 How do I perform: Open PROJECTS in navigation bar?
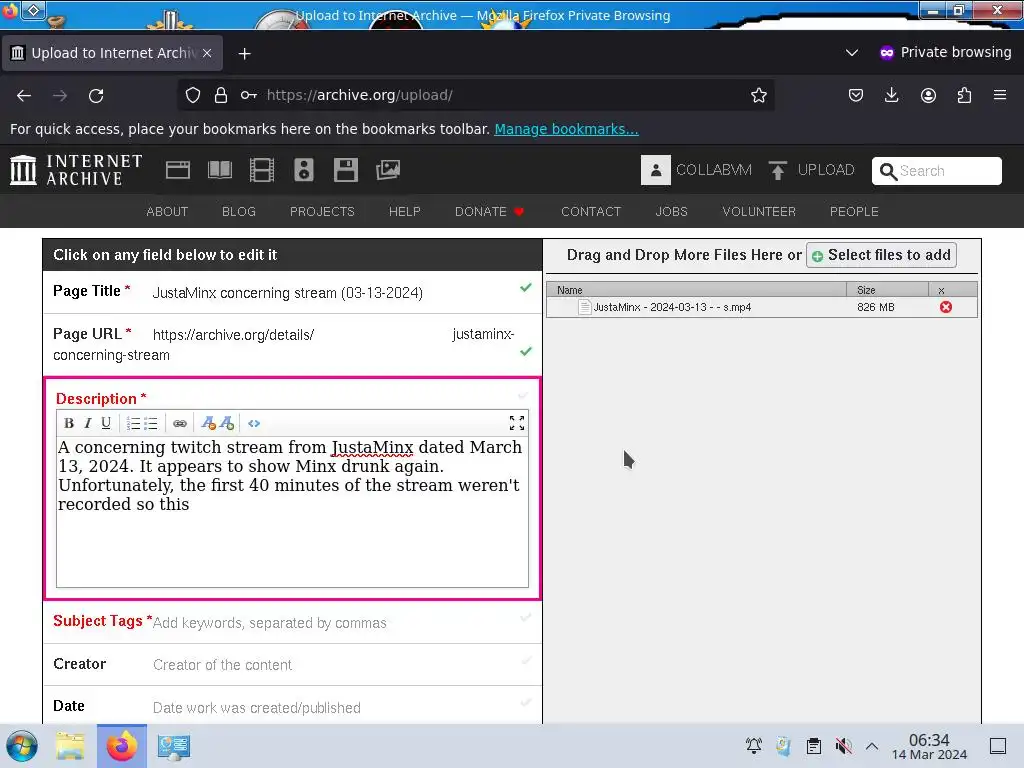pos(322,212)
